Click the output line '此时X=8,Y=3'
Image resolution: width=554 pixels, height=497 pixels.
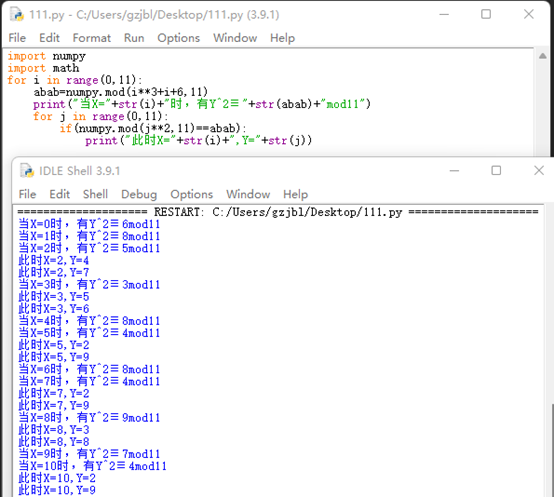[54, 430]
